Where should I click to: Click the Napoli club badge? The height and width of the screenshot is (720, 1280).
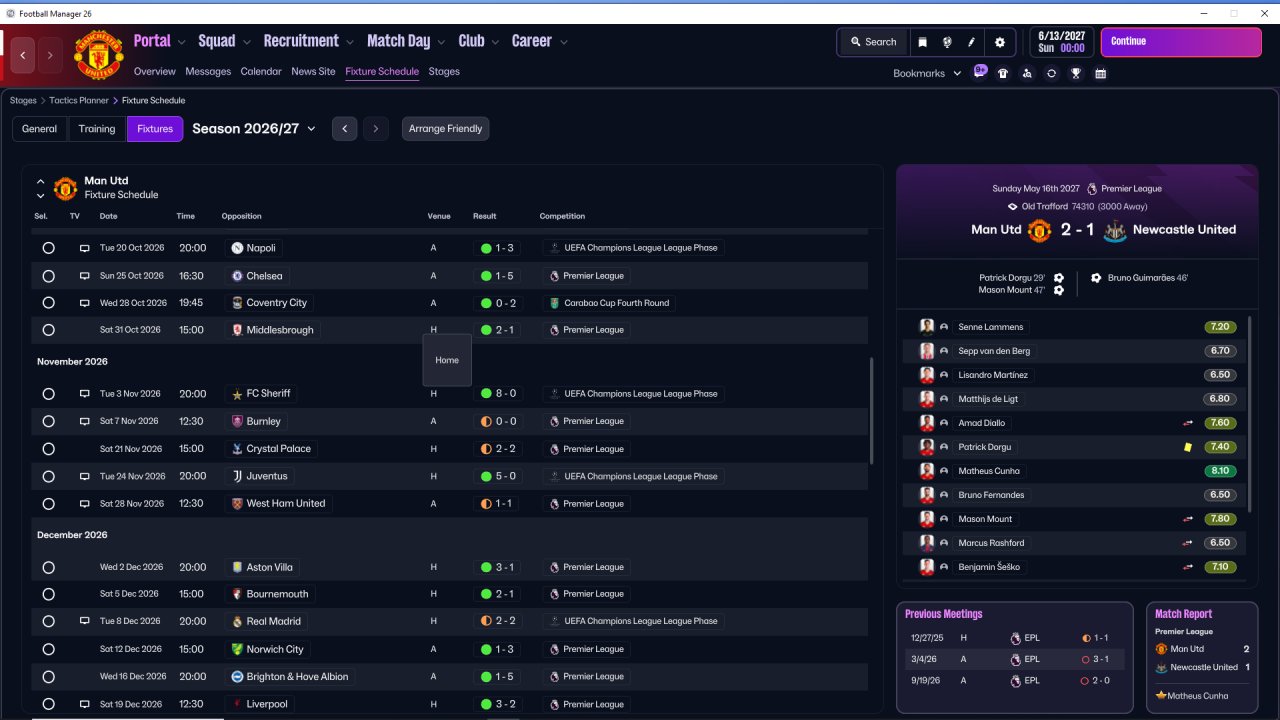[237, 248]
